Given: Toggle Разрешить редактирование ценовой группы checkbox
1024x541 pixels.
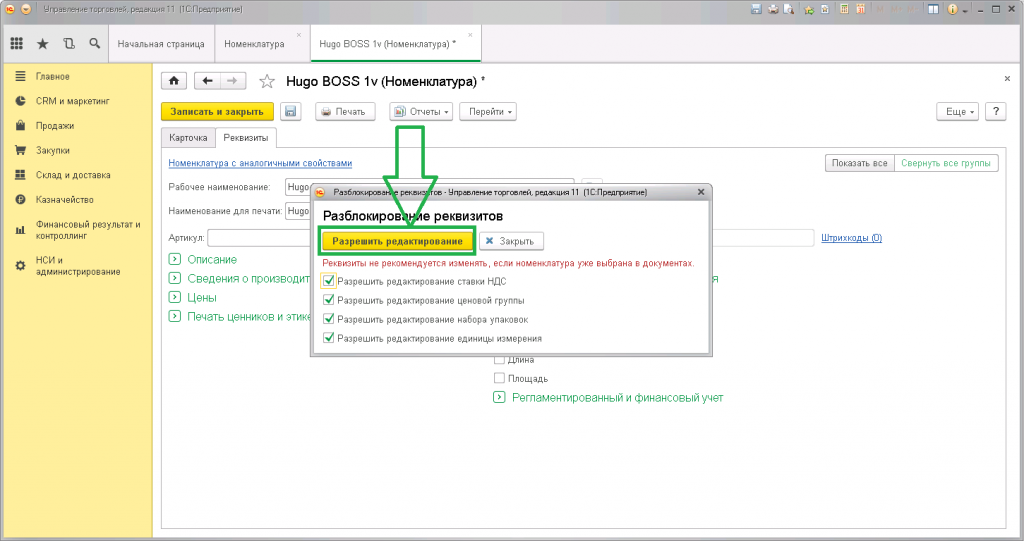Looking at the screenshot, I should click(x=328, y=301).
